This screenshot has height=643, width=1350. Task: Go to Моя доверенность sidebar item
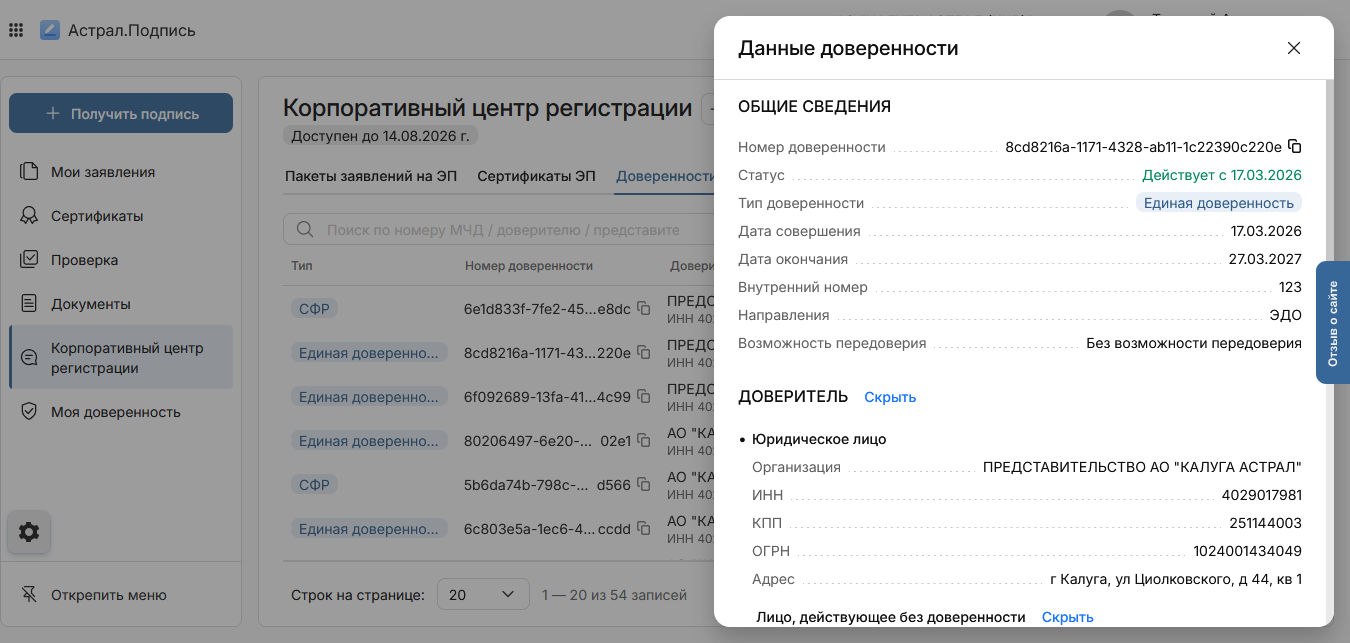pos(115,412)
